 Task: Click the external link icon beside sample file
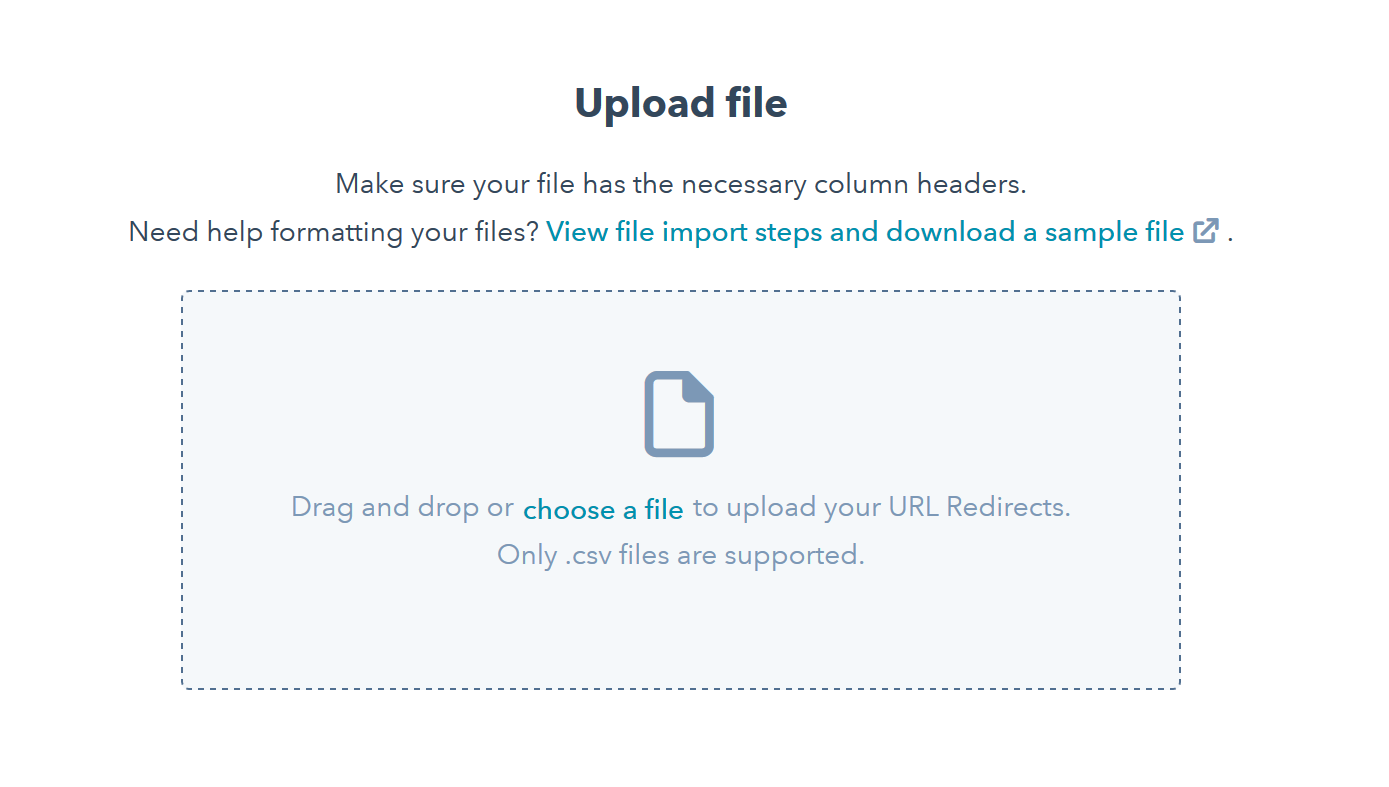[x=1206, y=232]
